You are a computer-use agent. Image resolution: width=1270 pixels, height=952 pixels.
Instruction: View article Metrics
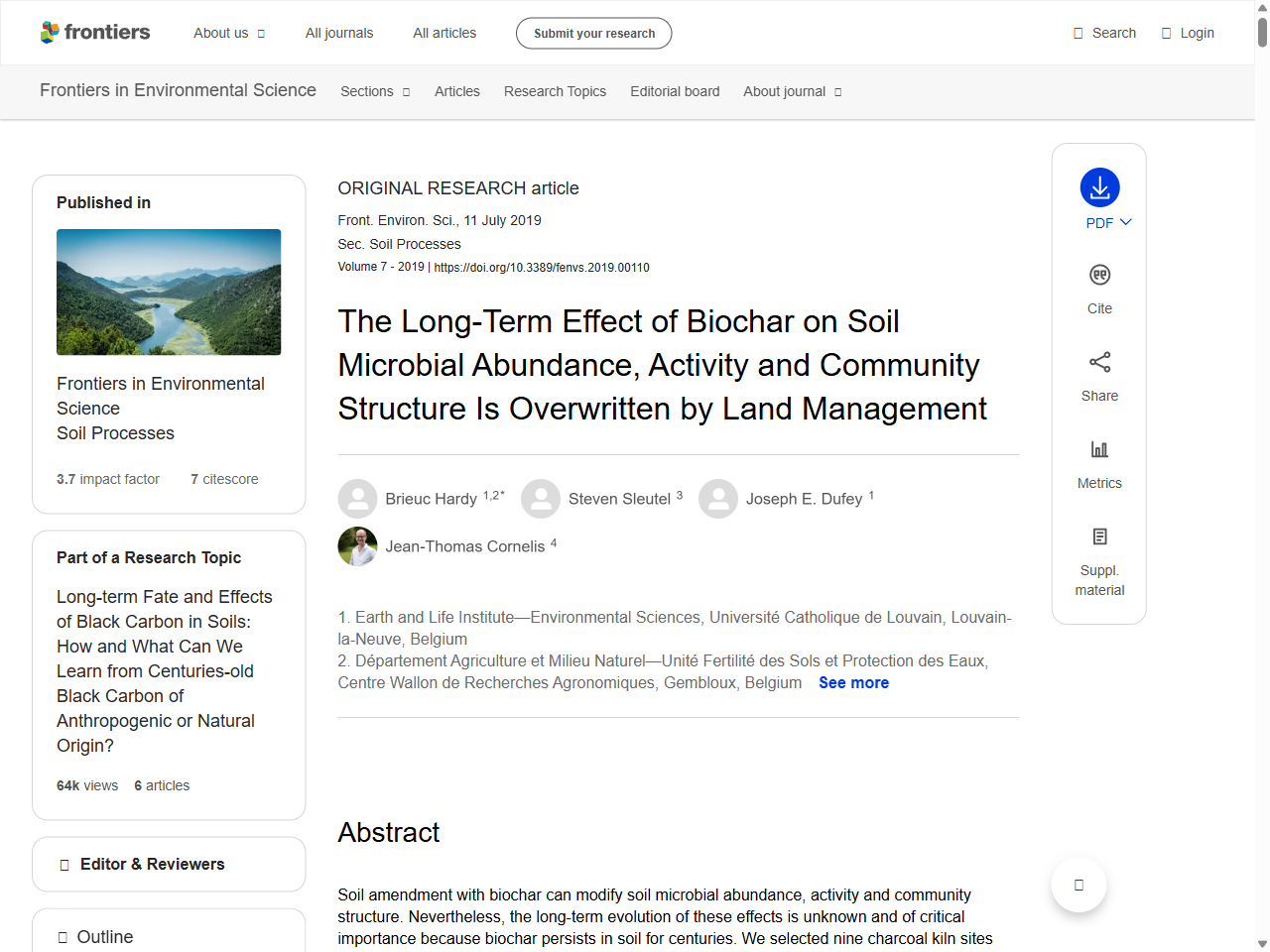tap(1098, 462)
